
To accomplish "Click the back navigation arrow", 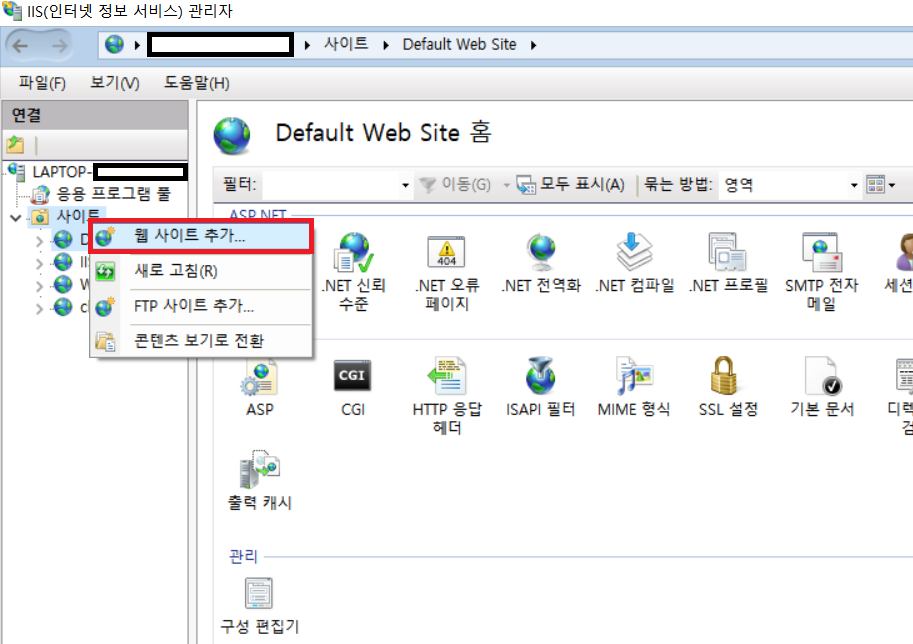I will [20, 45].
